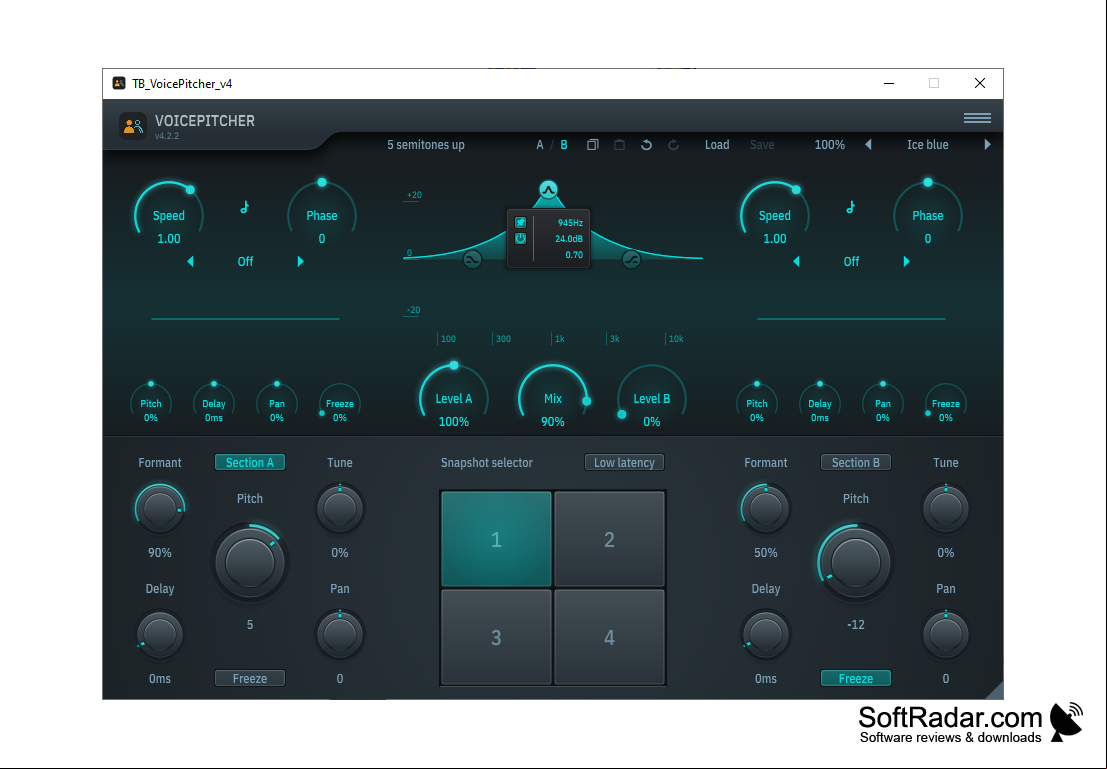Click the power icon in the EQ band popup
The height and width of the screenshot is (769, 1107).
click(x=520, y=239)
